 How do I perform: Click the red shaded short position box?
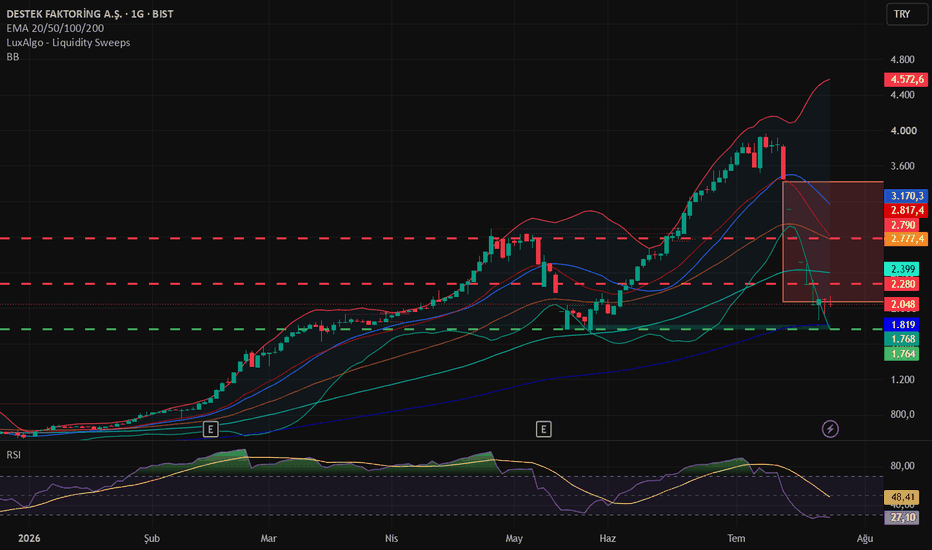[833, 242]
